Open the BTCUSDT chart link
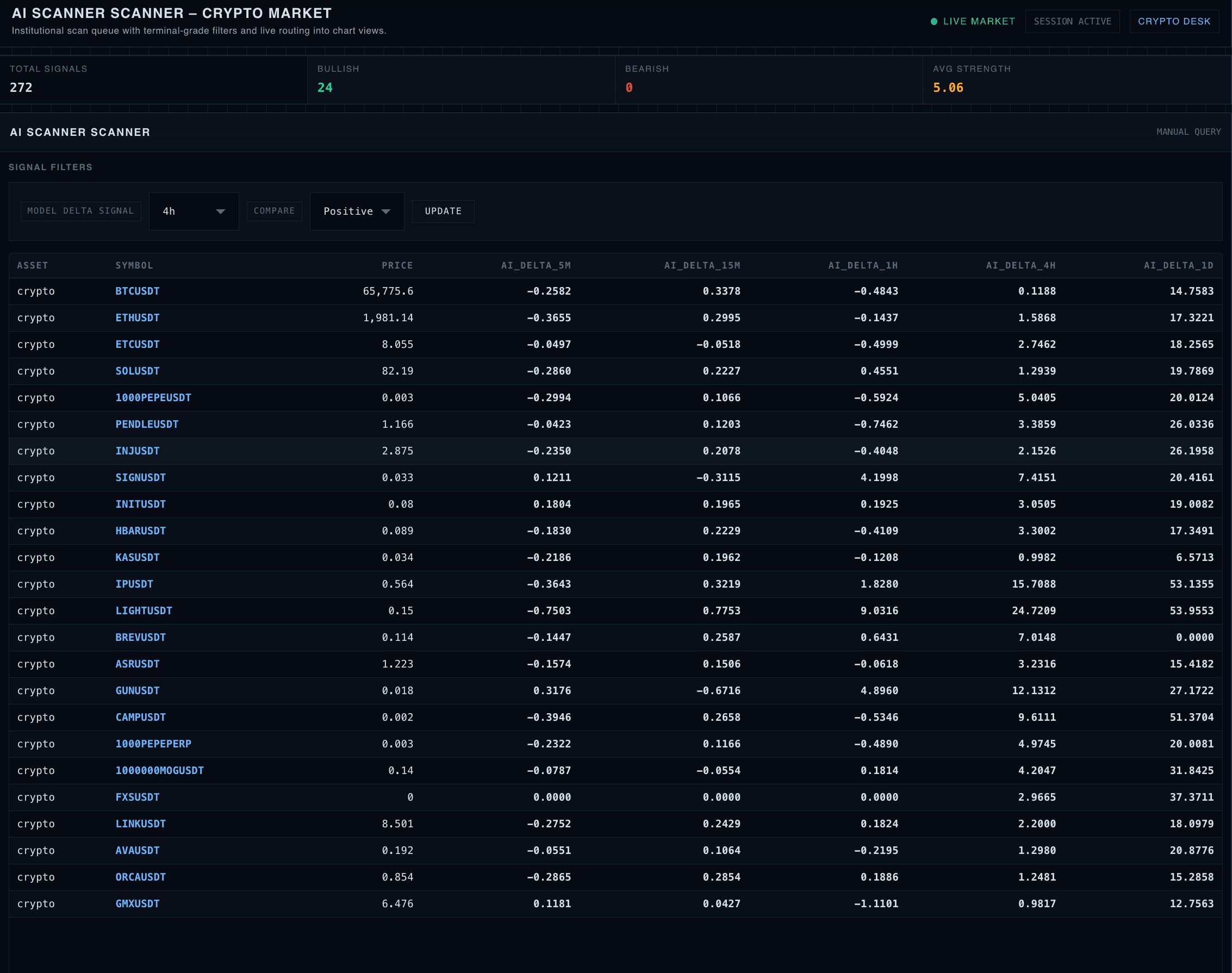The width and height of the screenshot is (1232, 973). [138, 291]
